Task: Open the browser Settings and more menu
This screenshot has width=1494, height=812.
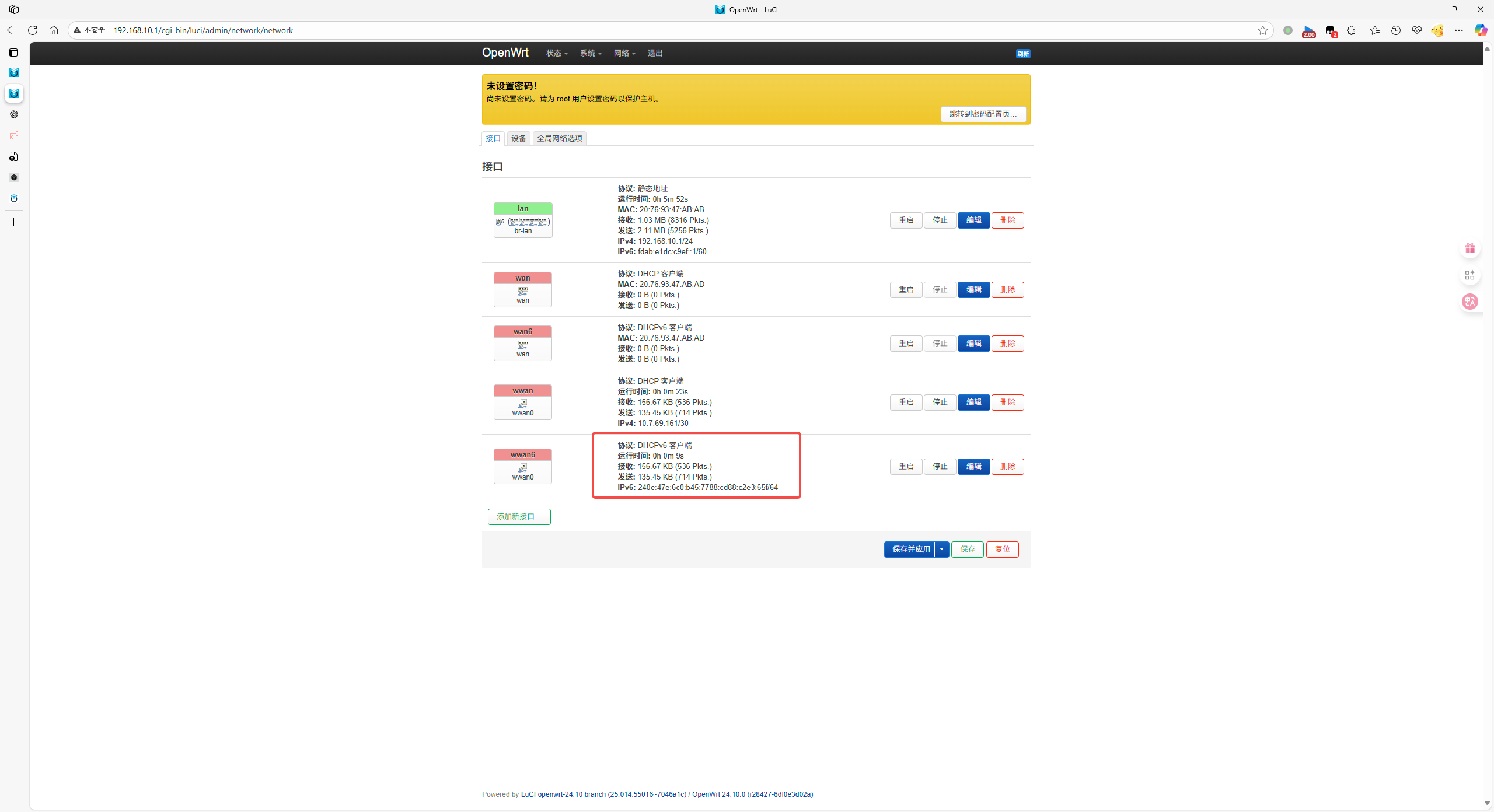Action: coord(1459,30)
